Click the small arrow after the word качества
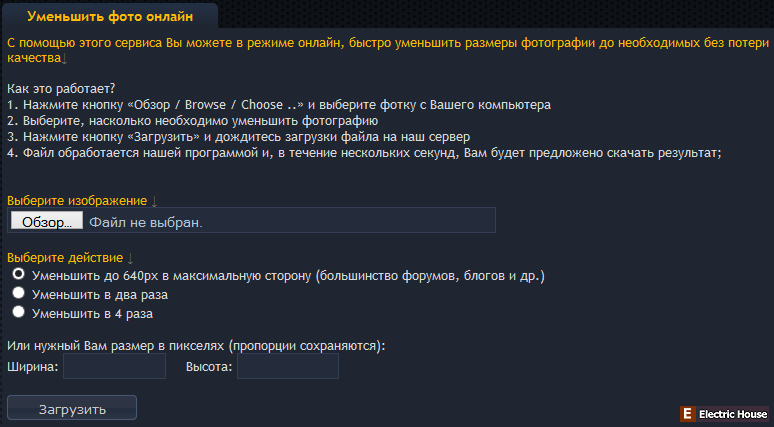 click(x=64, y=59)
